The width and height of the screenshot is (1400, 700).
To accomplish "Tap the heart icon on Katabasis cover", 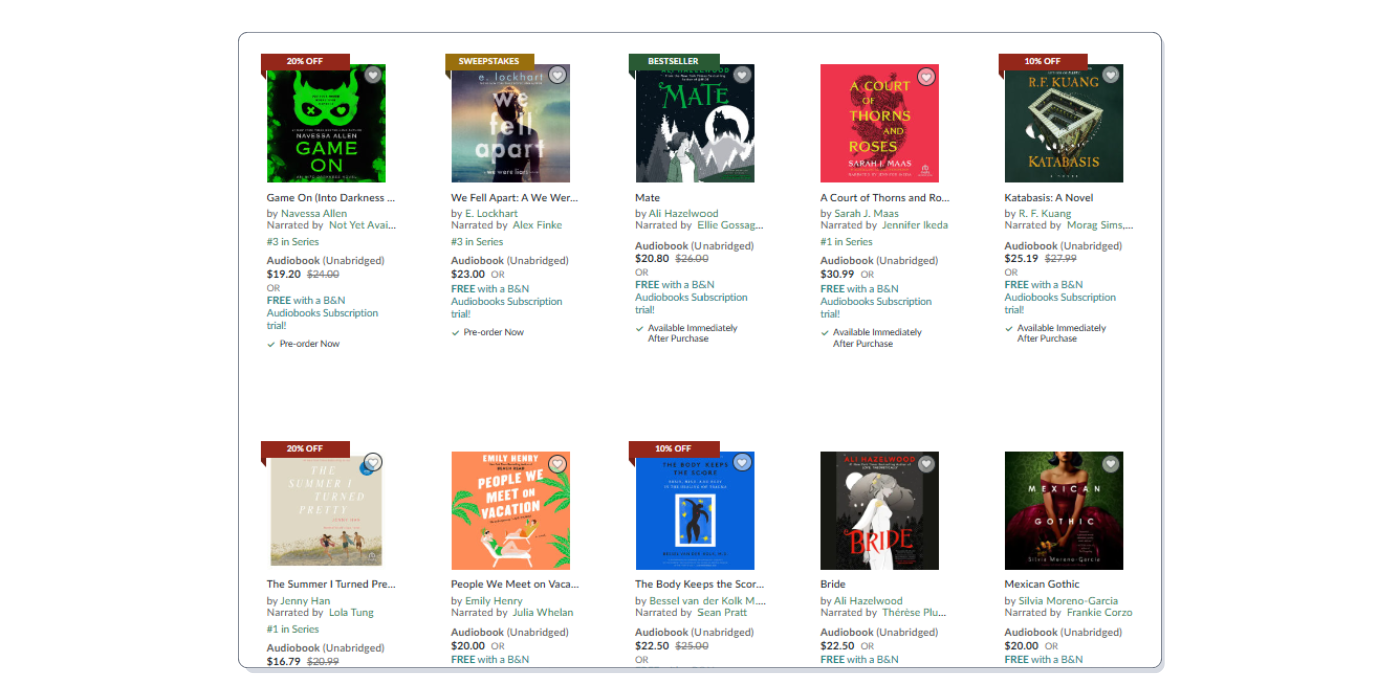I will [1110, 75].
